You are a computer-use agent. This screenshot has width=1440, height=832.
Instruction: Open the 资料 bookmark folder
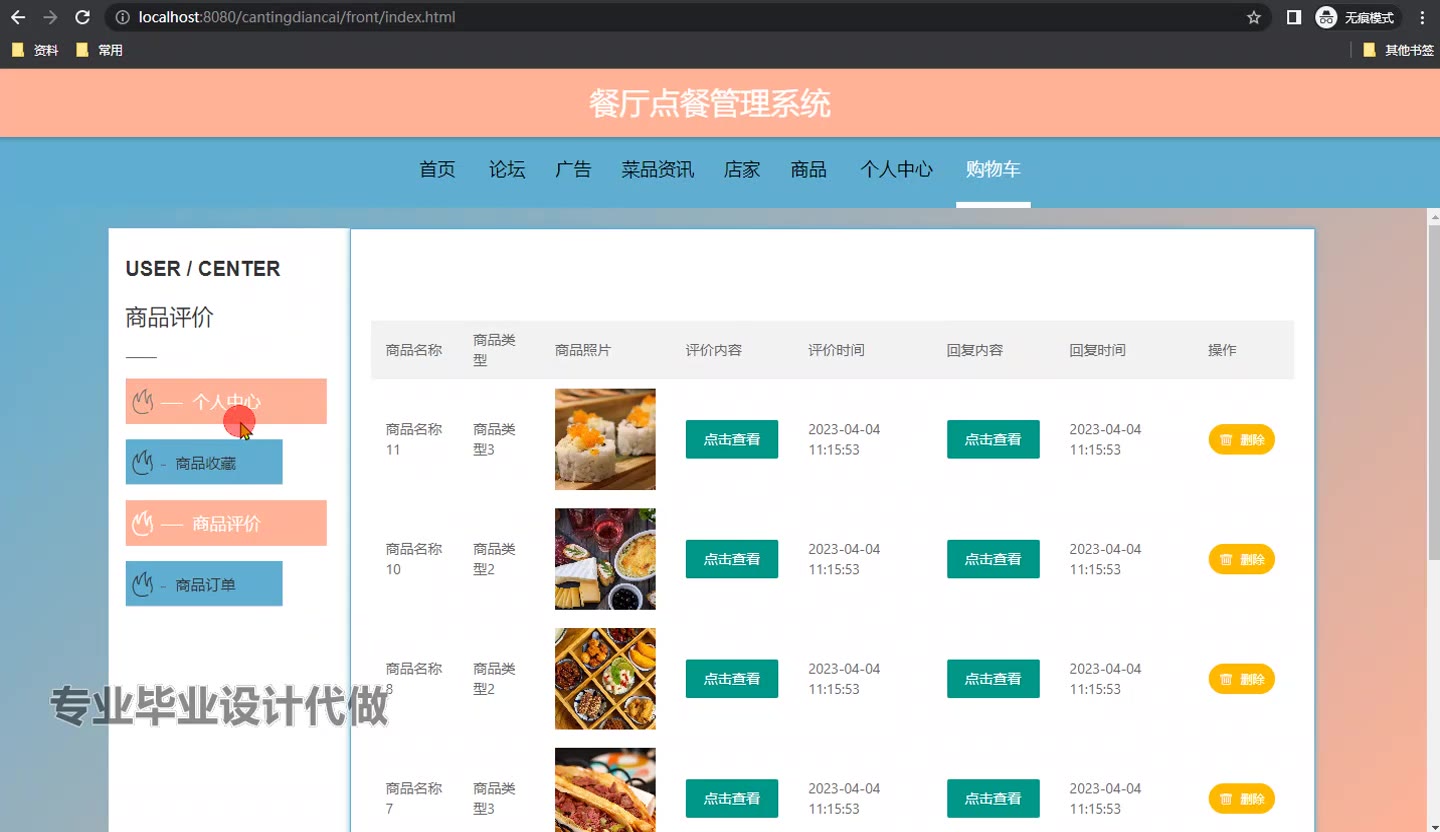pyautogui.click(x=35, y=50)
